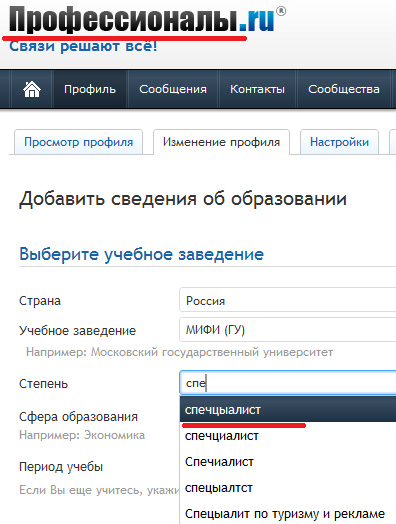Switch to the Просмотр профиля tab
396x524 pixels.
coord(79,142)
